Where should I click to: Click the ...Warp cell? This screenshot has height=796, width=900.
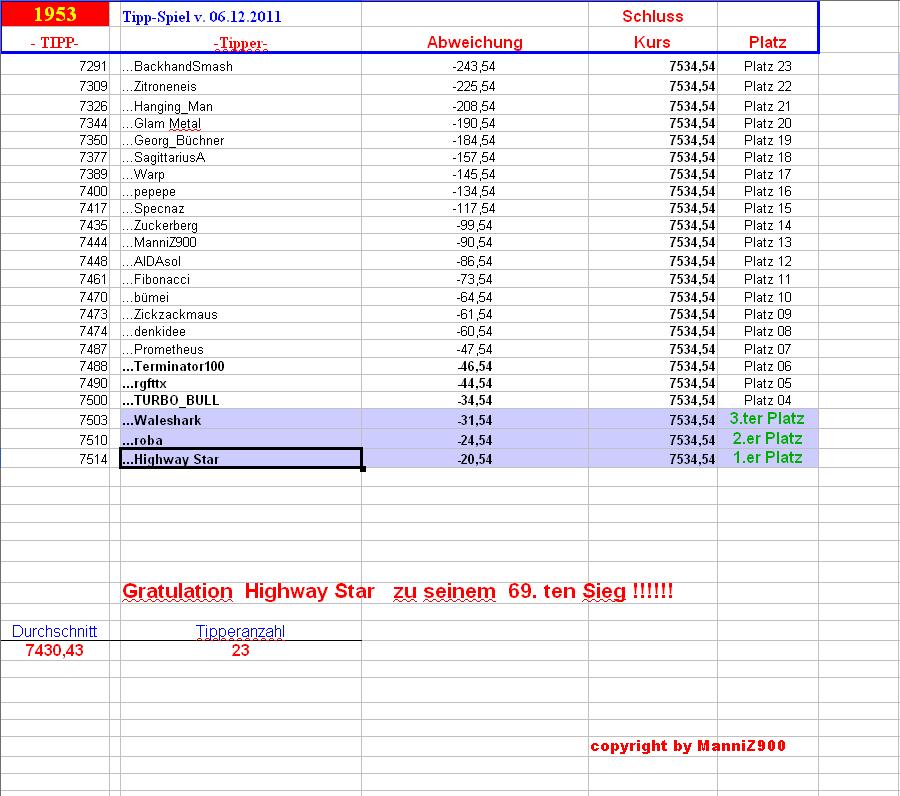[x=240, y=174]
